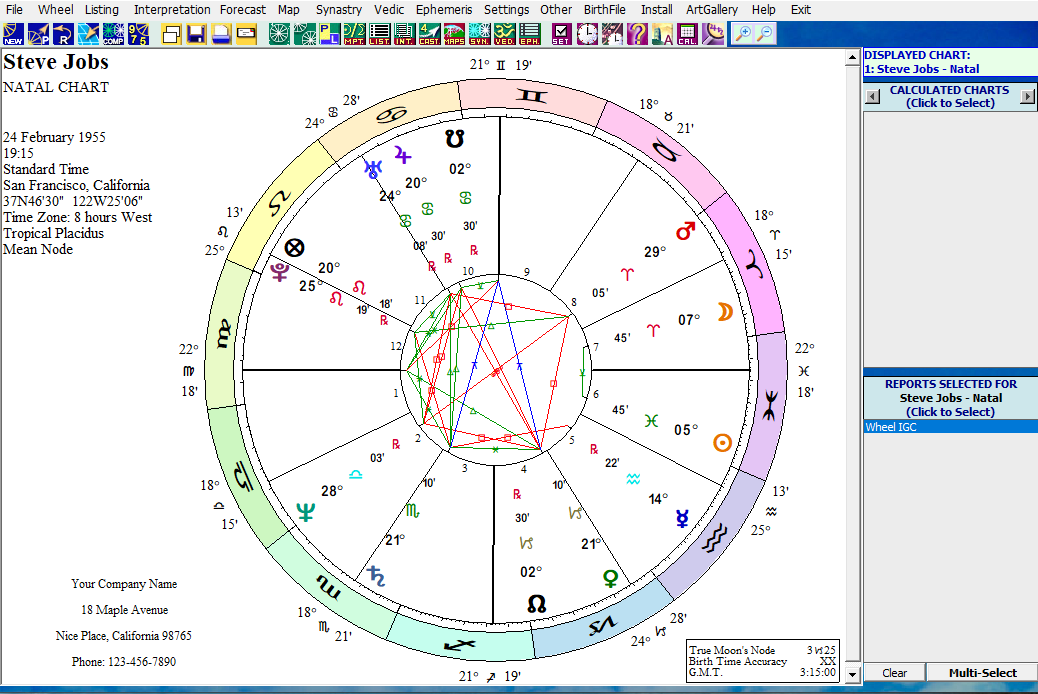The image size is (1038, 694).
Task: Click the relocation chart icon
Action: (x=88, y=34)
